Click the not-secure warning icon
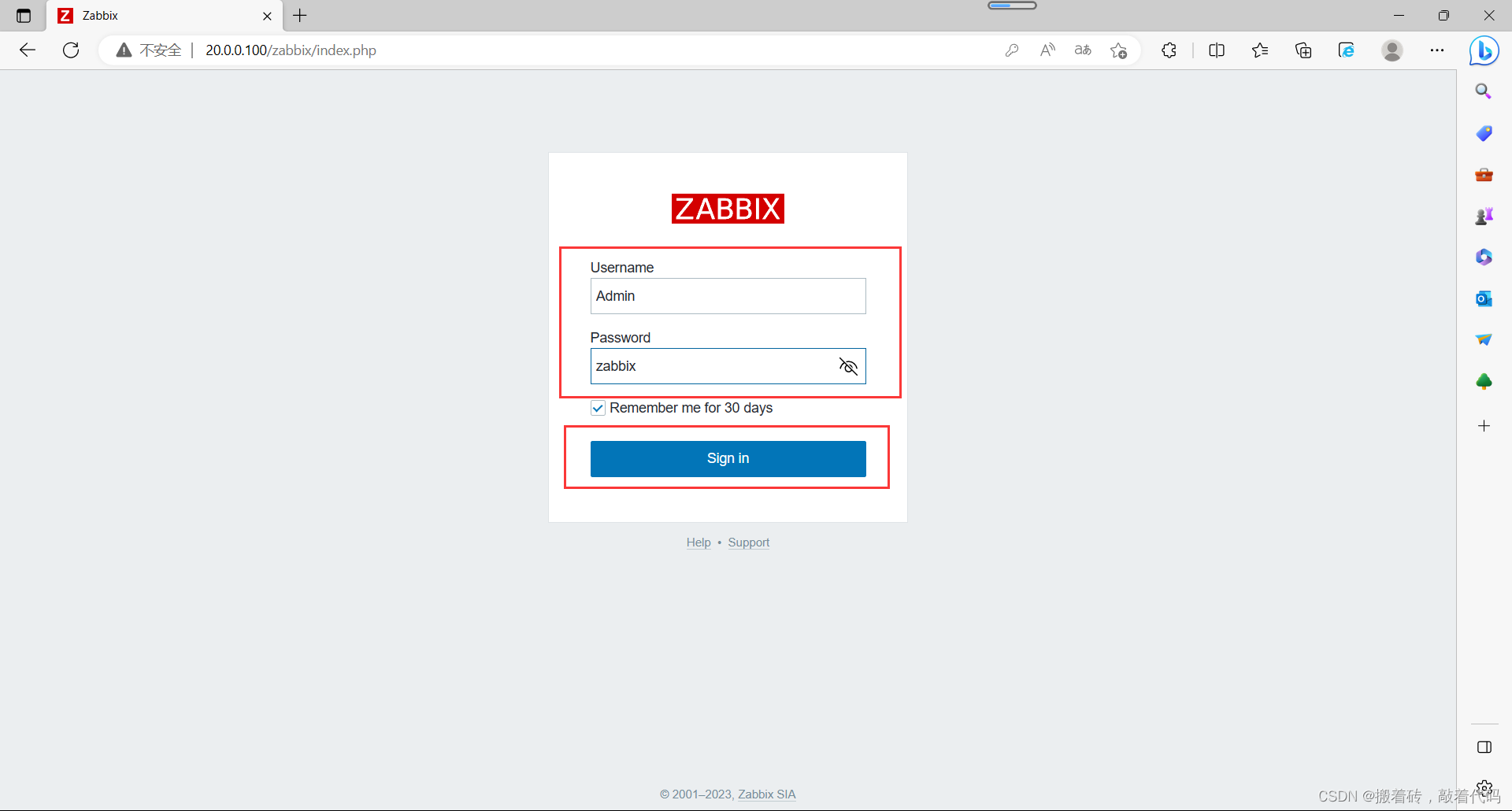Screen dimensions: 1512x811 point(124,50)
